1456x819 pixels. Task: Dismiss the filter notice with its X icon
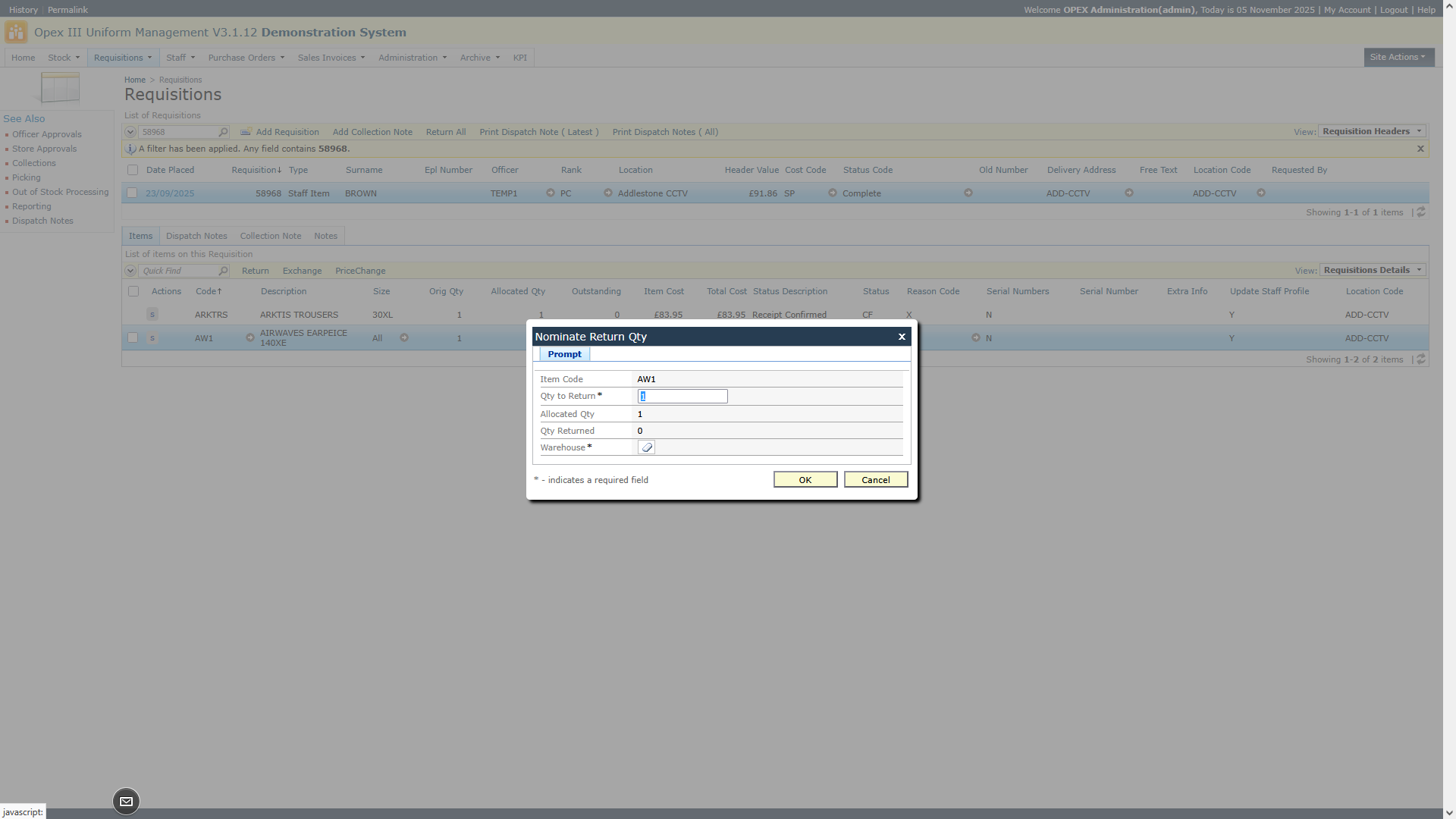tap(1420, 149)
